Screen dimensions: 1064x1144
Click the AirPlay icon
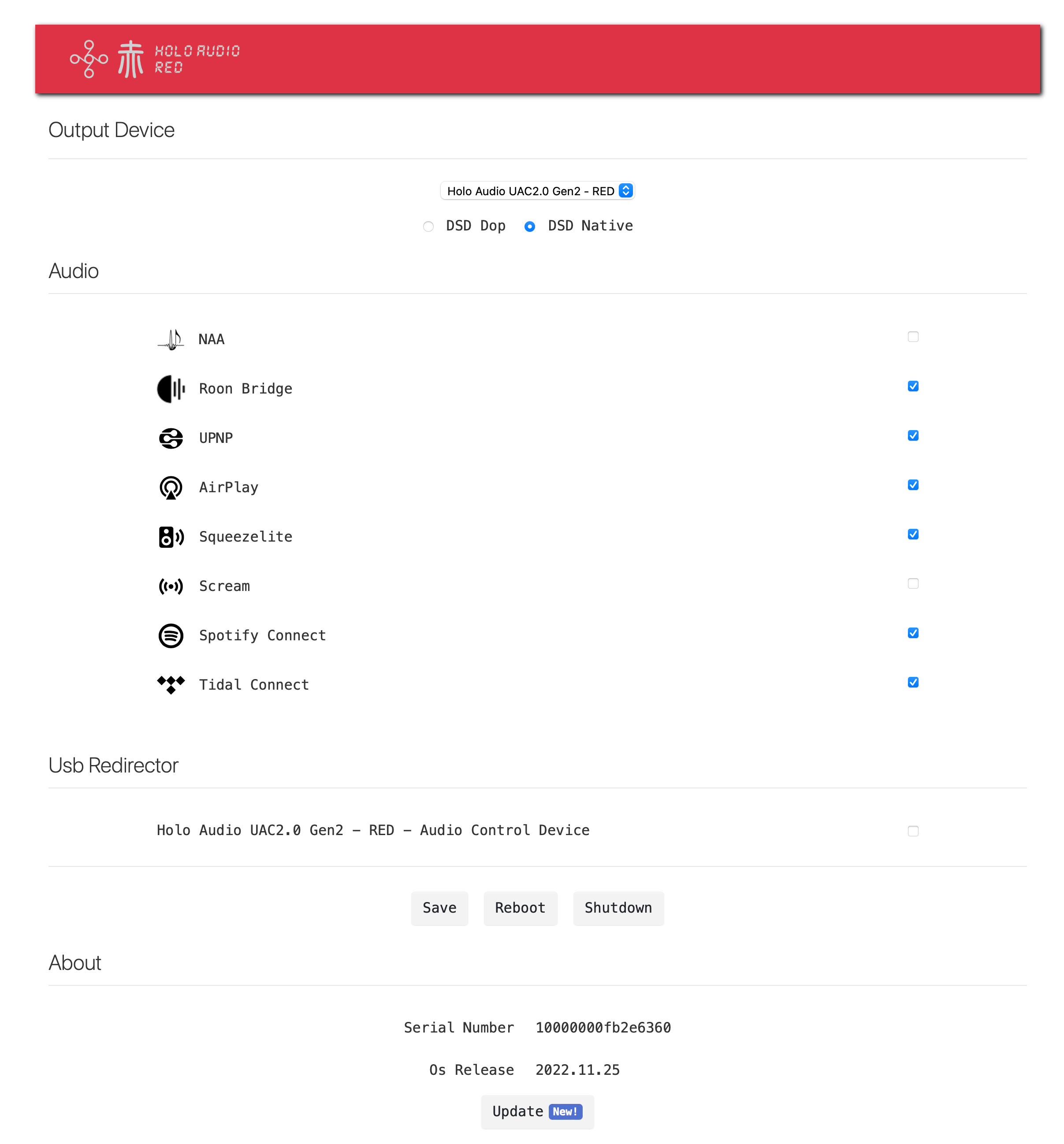click(x=170, y=488)
